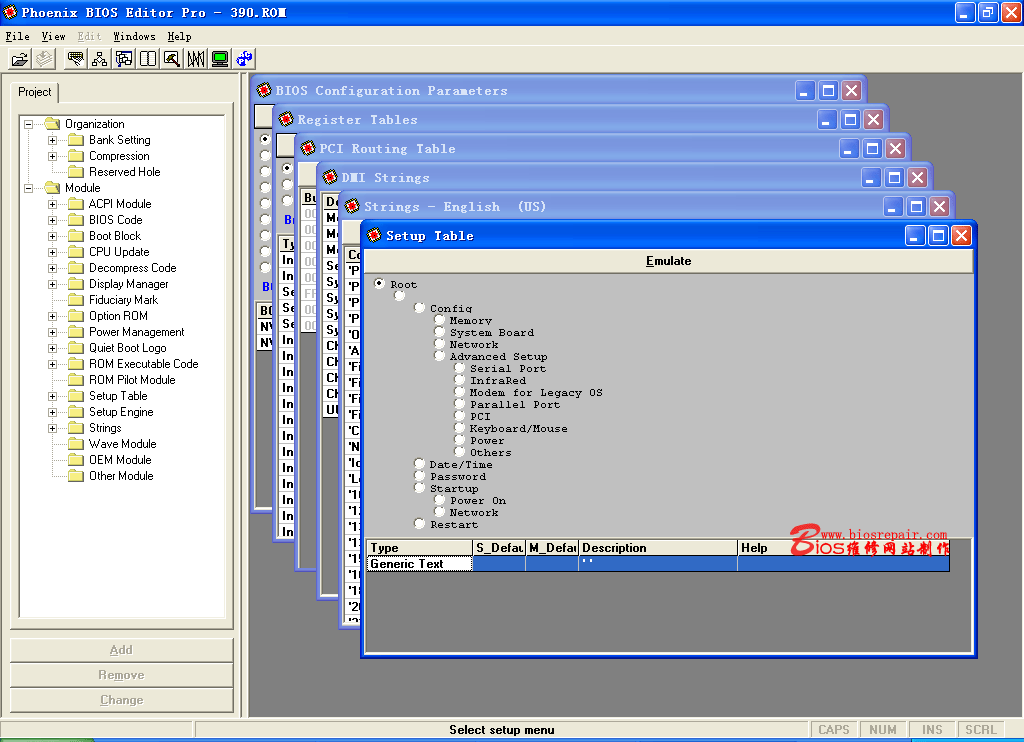Screen dimensions: 1024x742
Task: Select Option ROM in the project tree
Action: (x=118, y=316)
